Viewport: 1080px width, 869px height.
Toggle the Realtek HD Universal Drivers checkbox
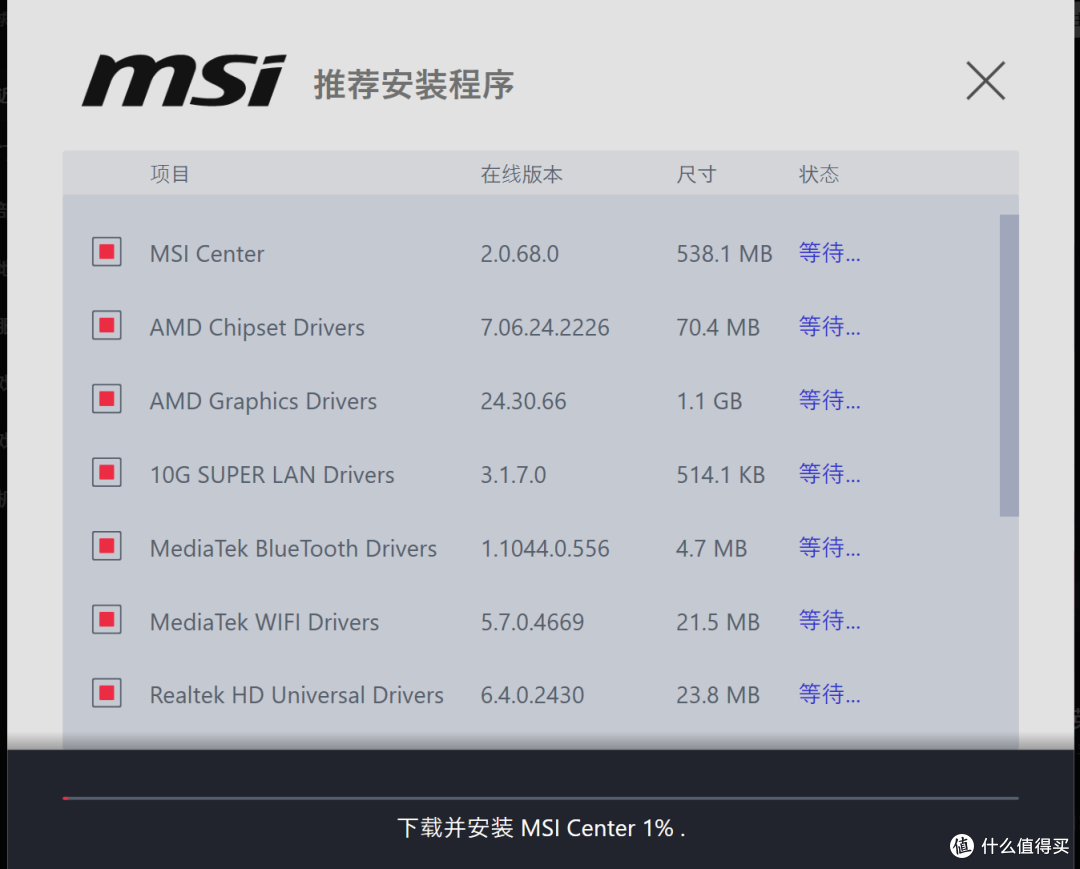tap(107, 693)
